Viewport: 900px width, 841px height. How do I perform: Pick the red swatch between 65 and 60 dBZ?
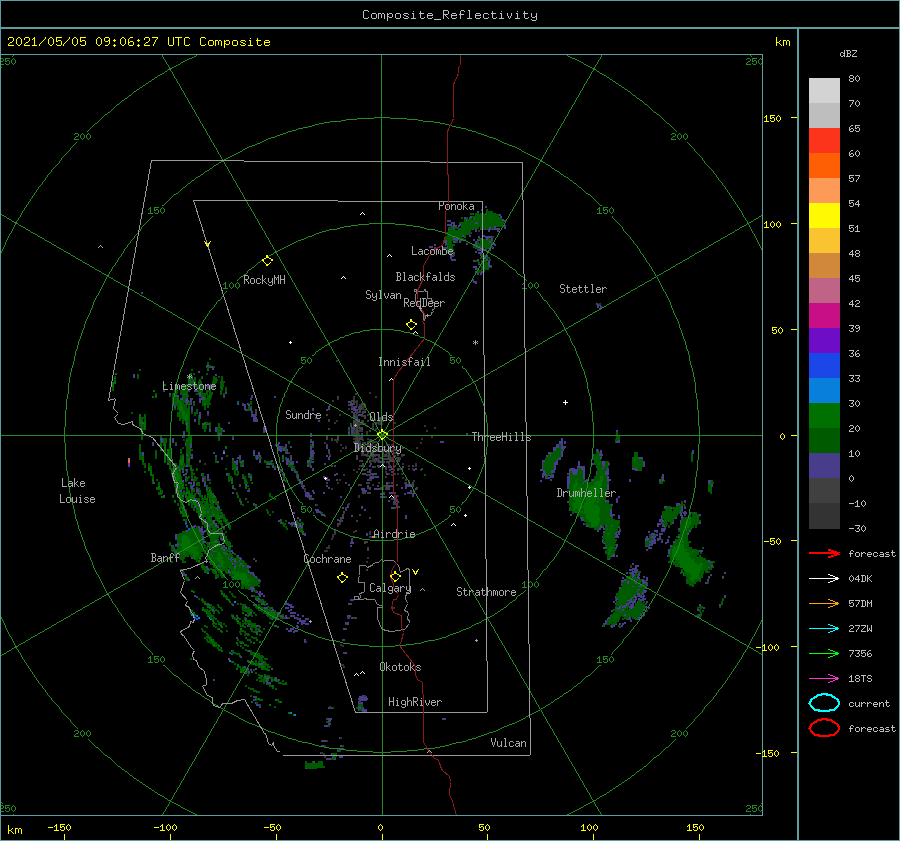tap(824, 141)
